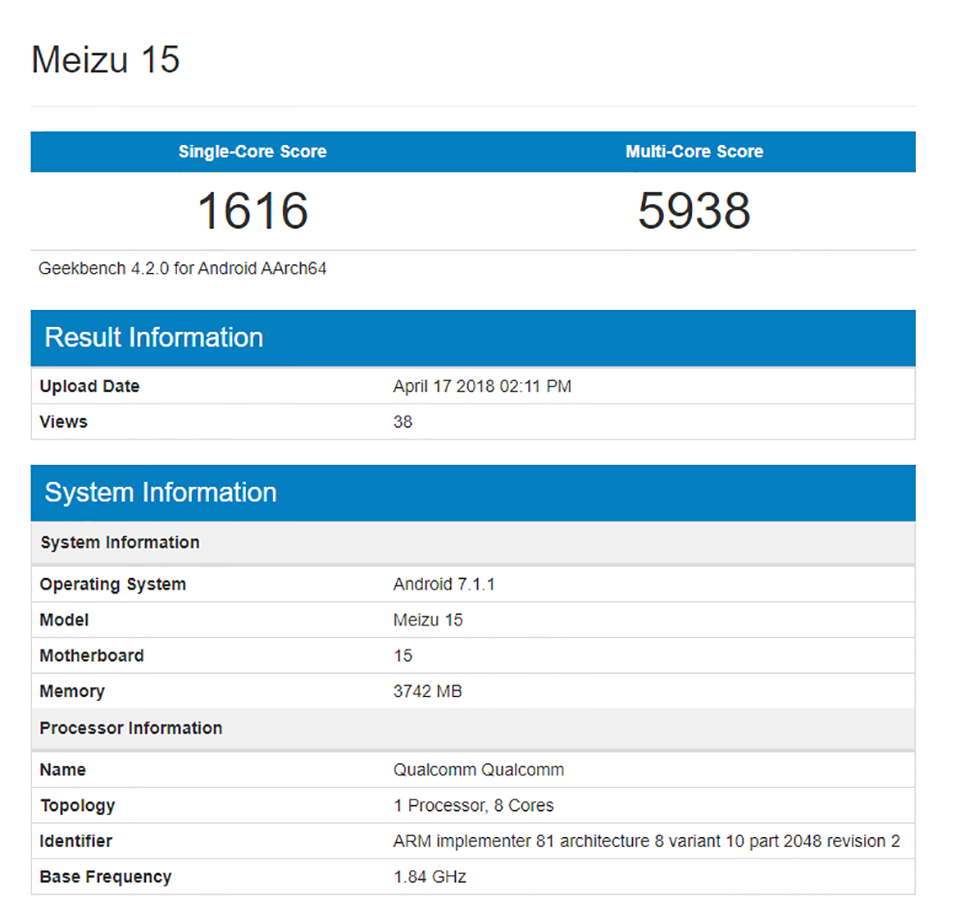Click the 1.84 GHz value
Image resolution: width=960 pixels, height=906 pixels.
(430, 877)
